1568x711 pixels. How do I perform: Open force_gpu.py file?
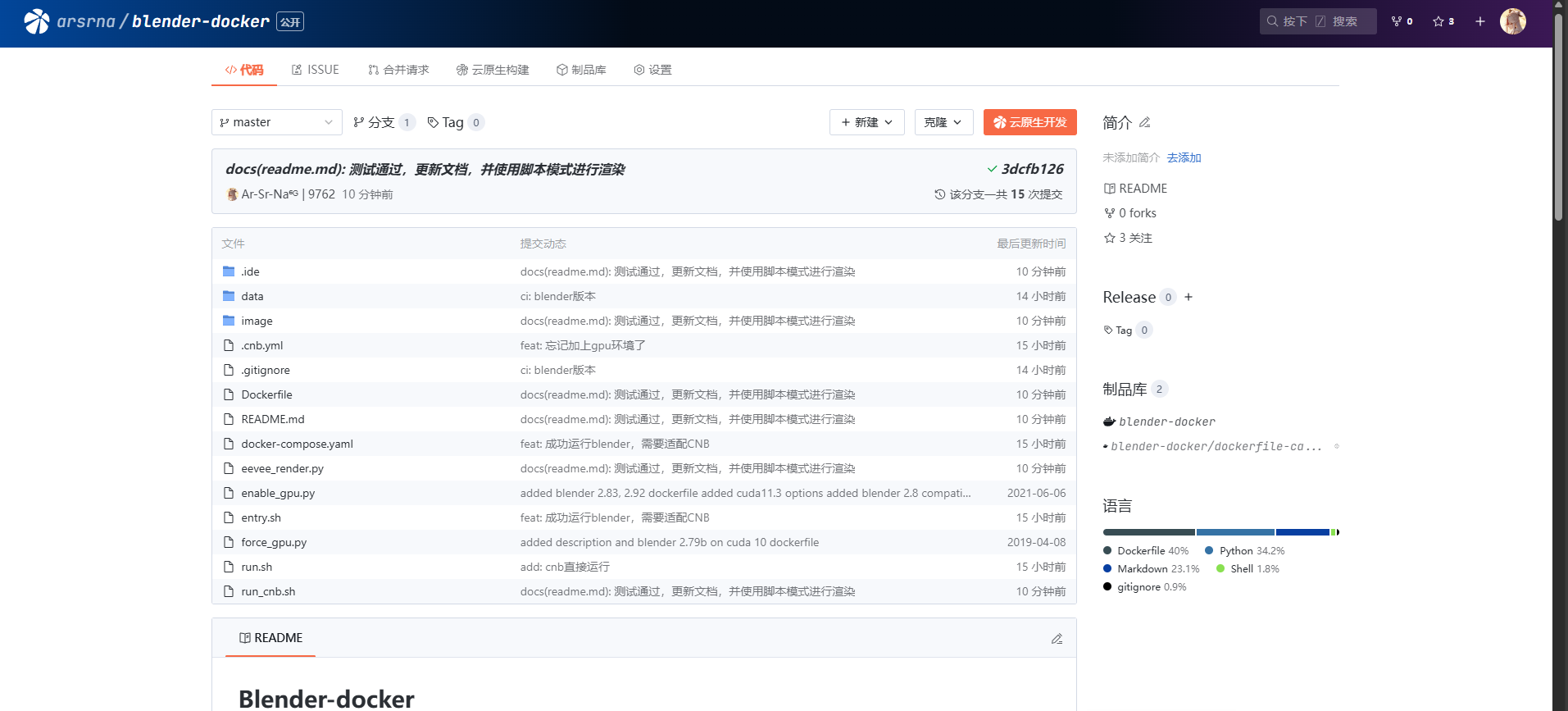click(274, 542)
